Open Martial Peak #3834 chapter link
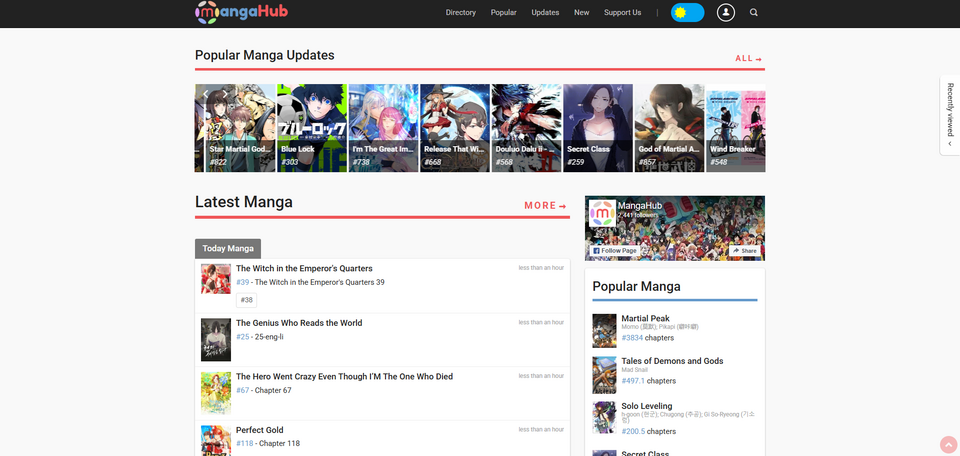Image resolution: width=960 pixels, height=456 pixels. pos(632,338)
